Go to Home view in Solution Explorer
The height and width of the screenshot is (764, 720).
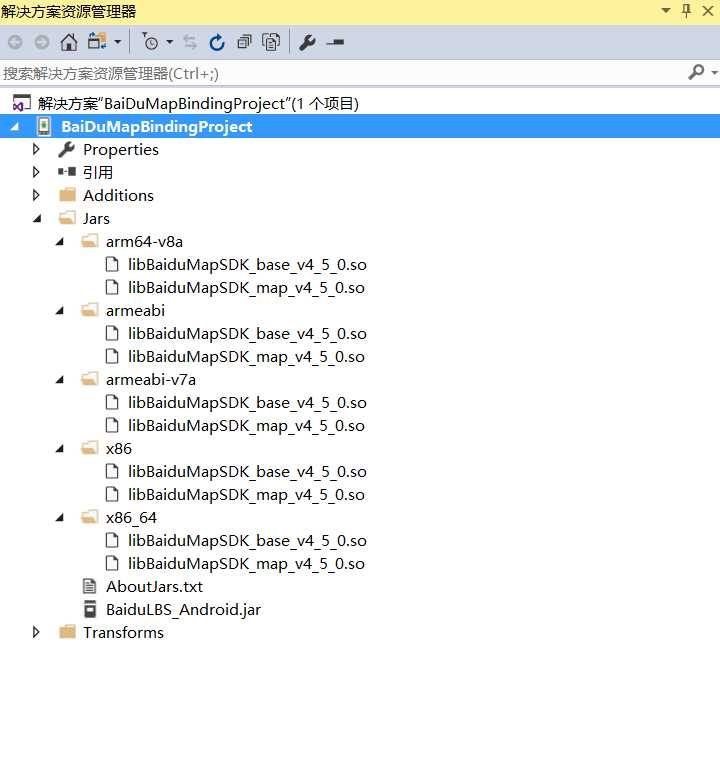coord(69,42)
